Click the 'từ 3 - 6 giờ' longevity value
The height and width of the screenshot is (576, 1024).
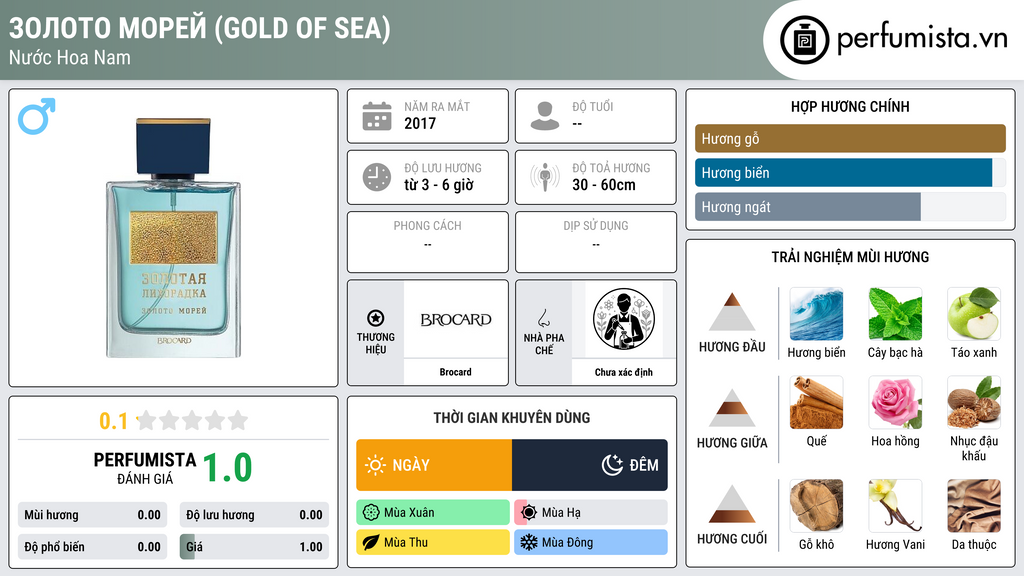point(439,185)
